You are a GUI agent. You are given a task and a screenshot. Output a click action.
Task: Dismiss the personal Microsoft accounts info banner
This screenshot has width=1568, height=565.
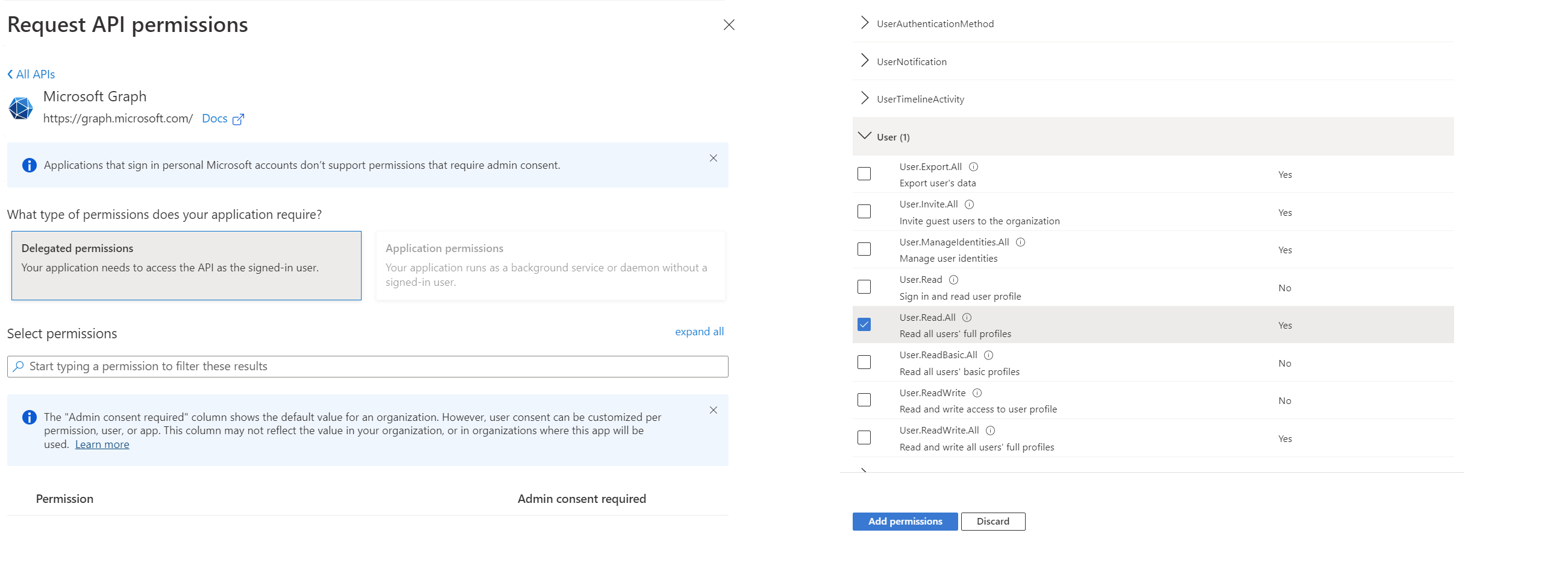[x=713, y=159]
